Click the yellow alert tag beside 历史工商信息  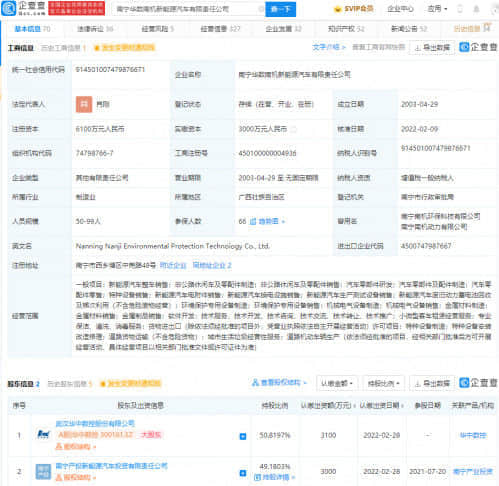click(x=125, y=48)
